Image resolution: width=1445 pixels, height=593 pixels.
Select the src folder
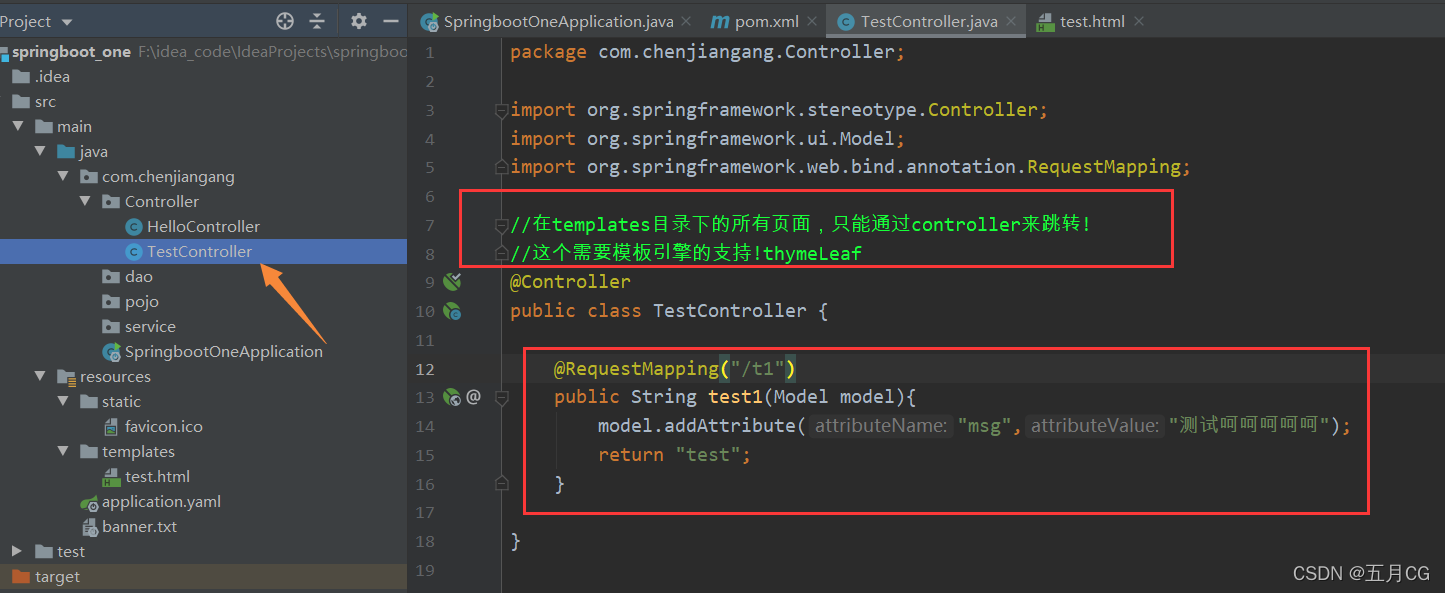coord(203,101)
